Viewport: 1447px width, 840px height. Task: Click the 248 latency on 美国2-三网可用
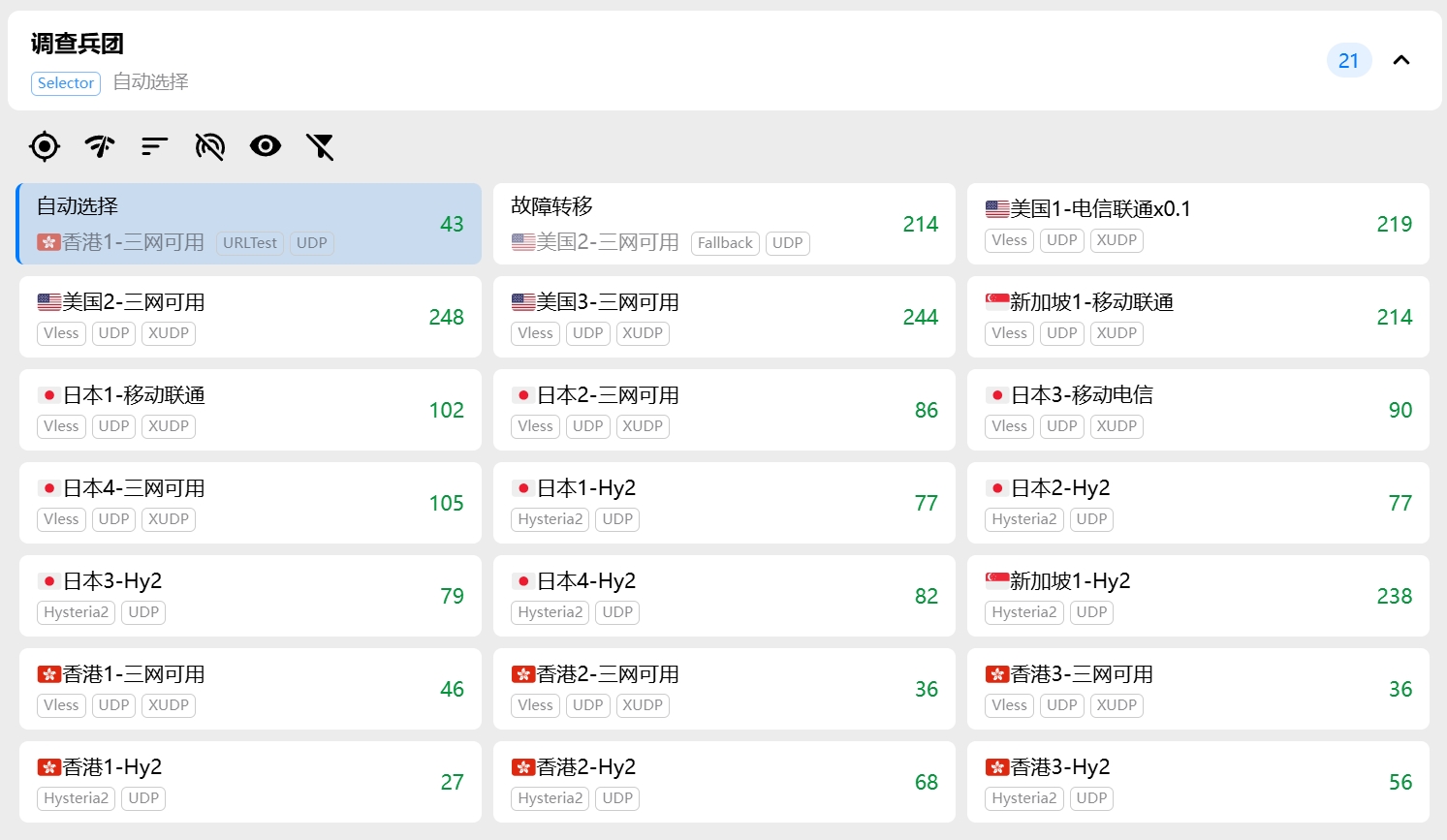click(x=446, y=317)
